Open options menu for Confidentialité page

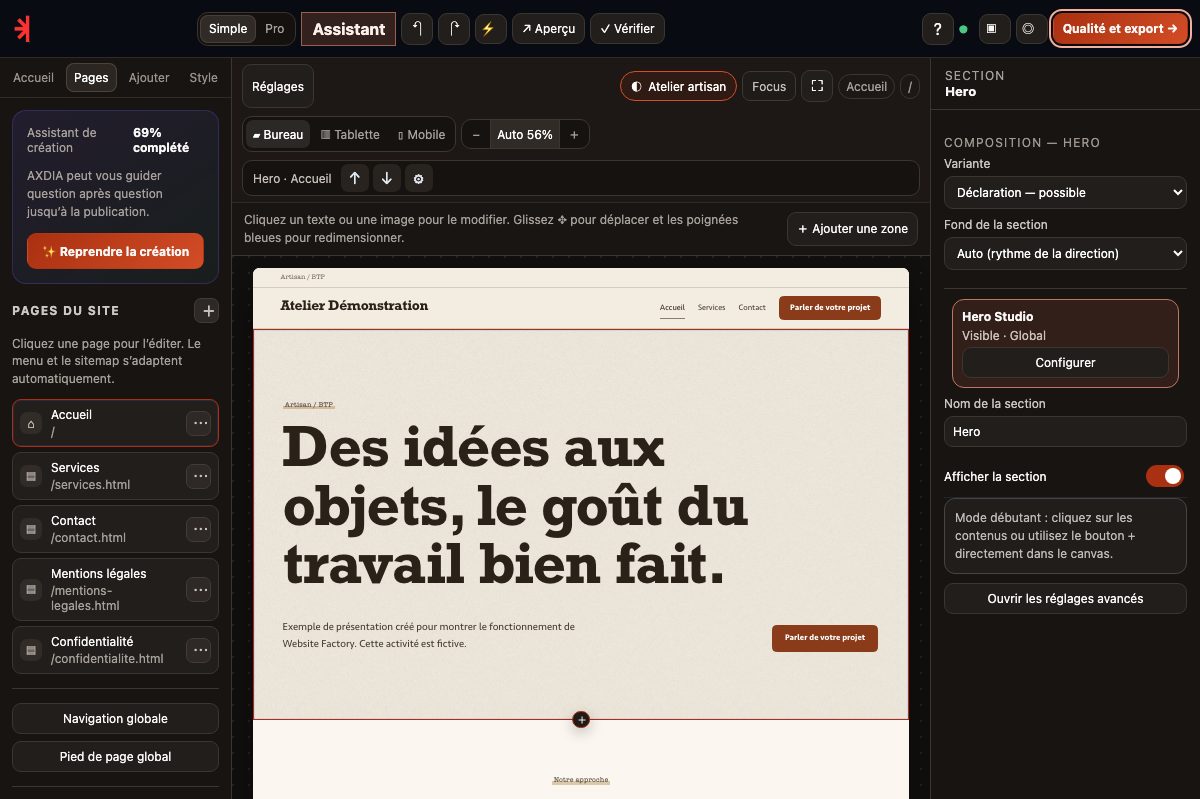(200, 650)
